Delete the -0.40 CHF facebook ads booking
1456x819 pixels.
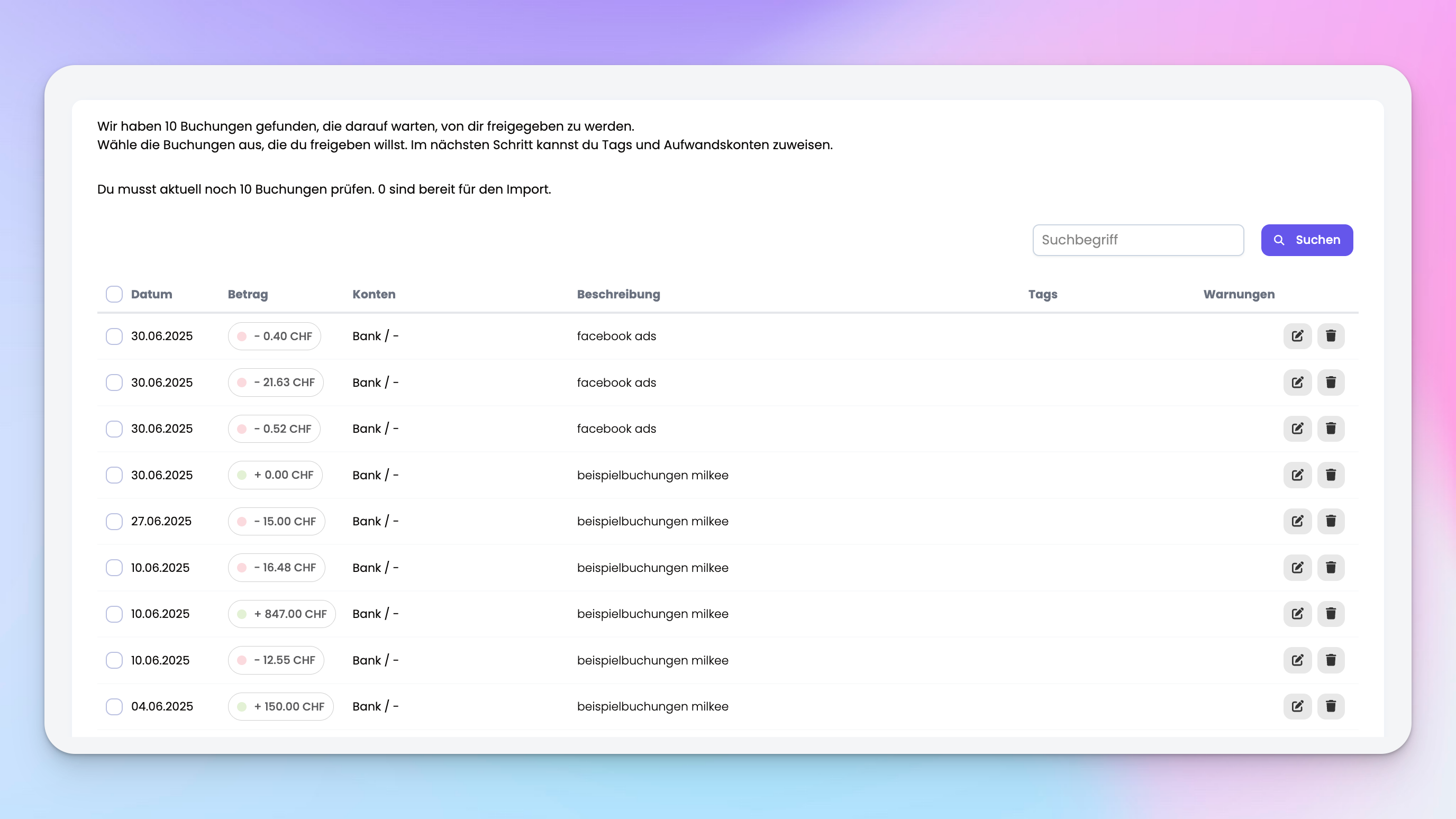click(1331, 336)
